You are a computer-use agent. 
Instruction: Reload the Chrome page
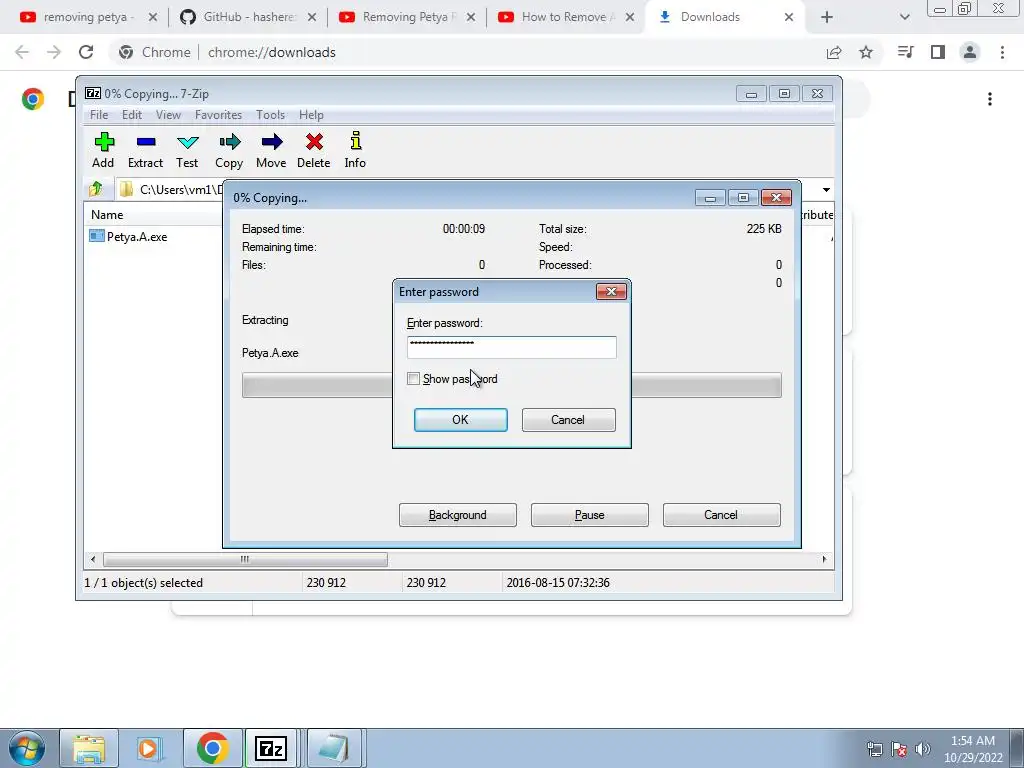[86, 52]
